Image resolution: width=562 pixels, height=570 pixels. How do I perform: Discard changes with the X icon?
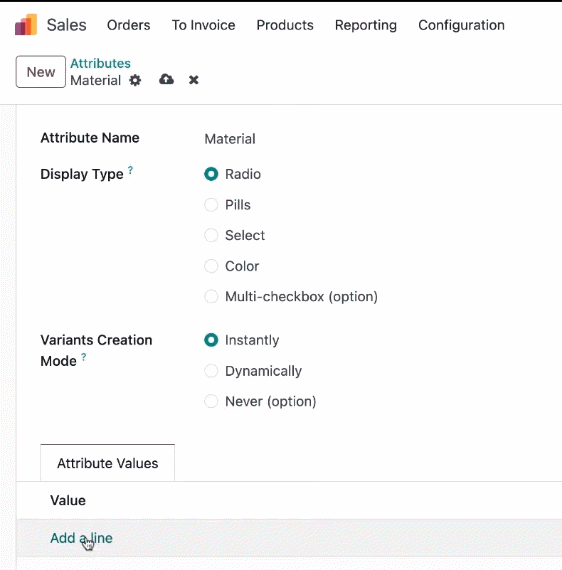tap(194, 80)
